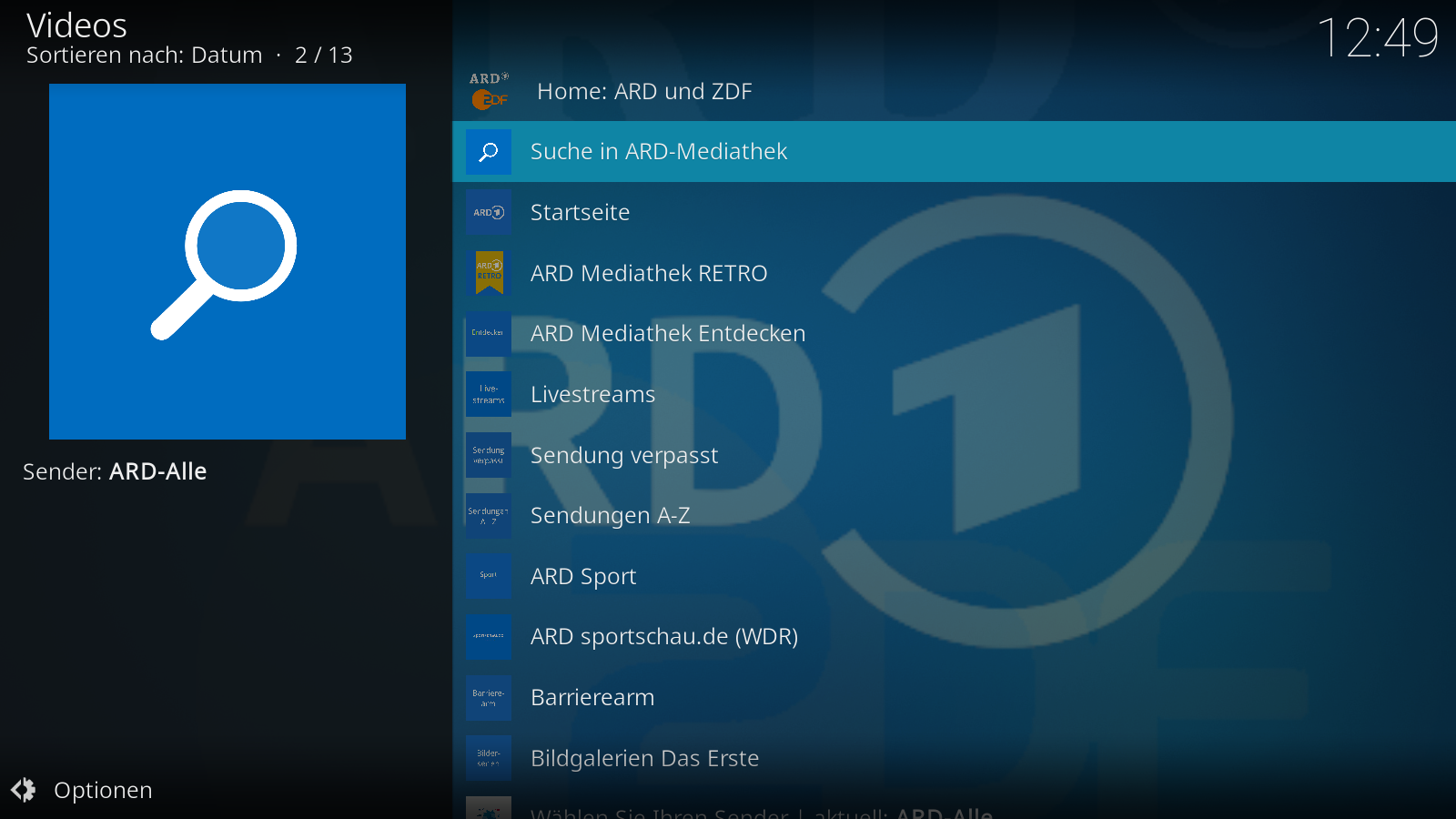Click the Entdecken thumbnail icon
This screenshot has height=819, width=1456.
click(x=489, y=334)
